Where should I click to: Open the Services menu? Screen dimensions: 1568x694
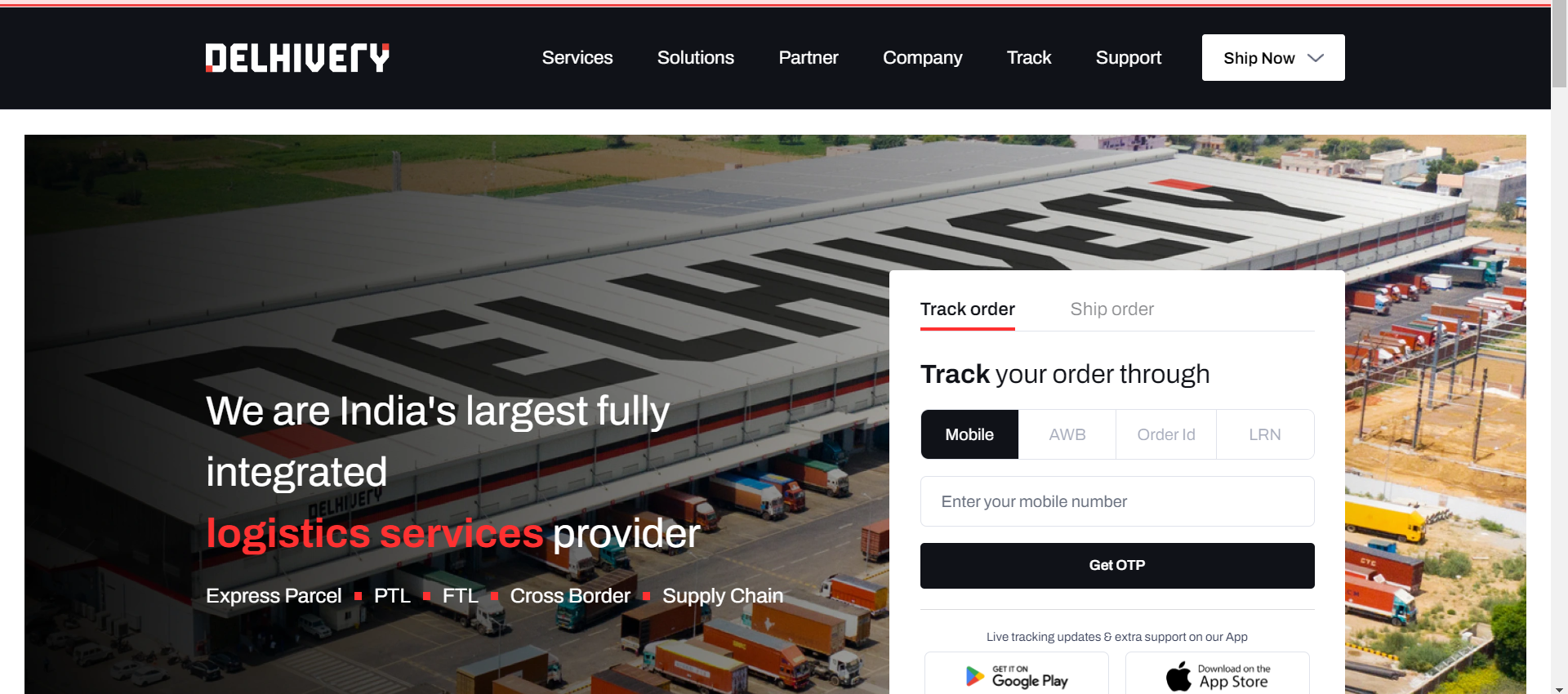[x=577, y=58]
